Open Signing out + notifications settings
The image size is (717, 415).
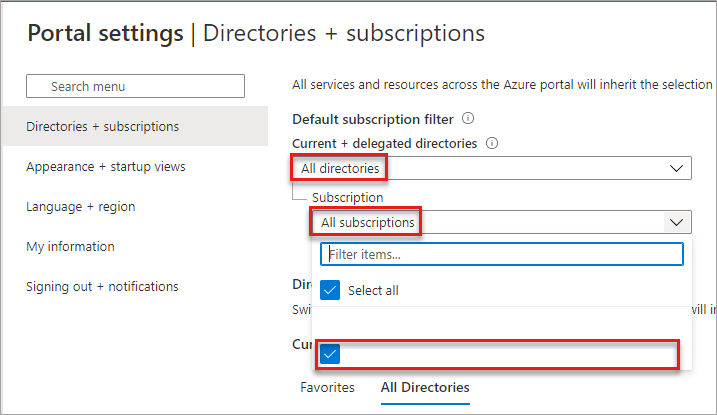[x=102, y=287]
